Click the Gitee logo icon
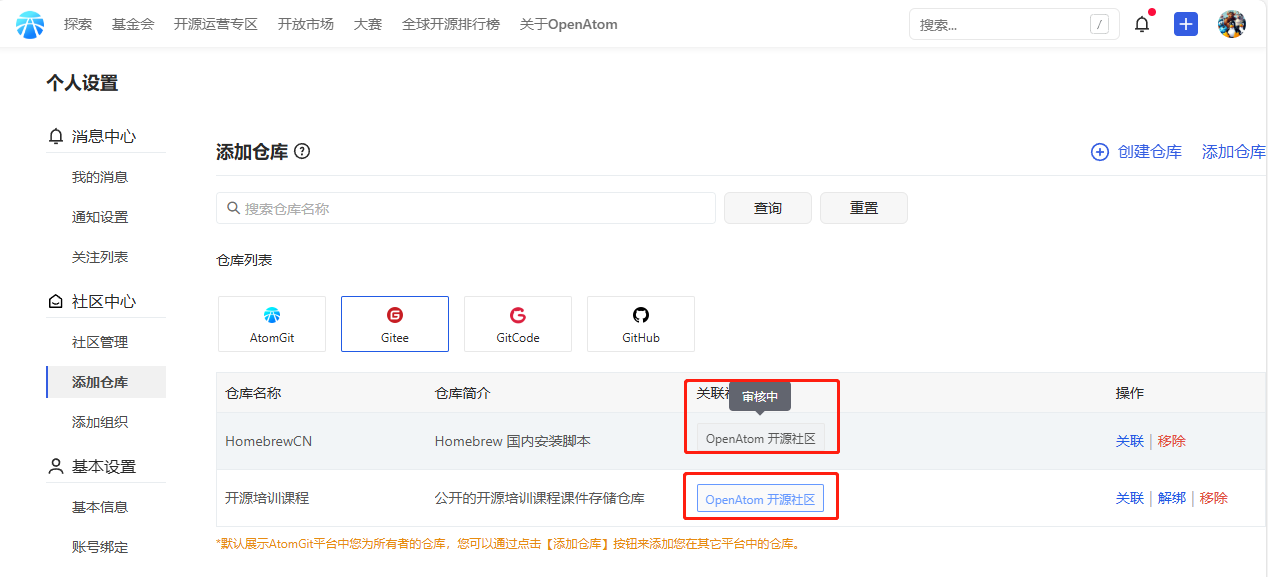 395,315
